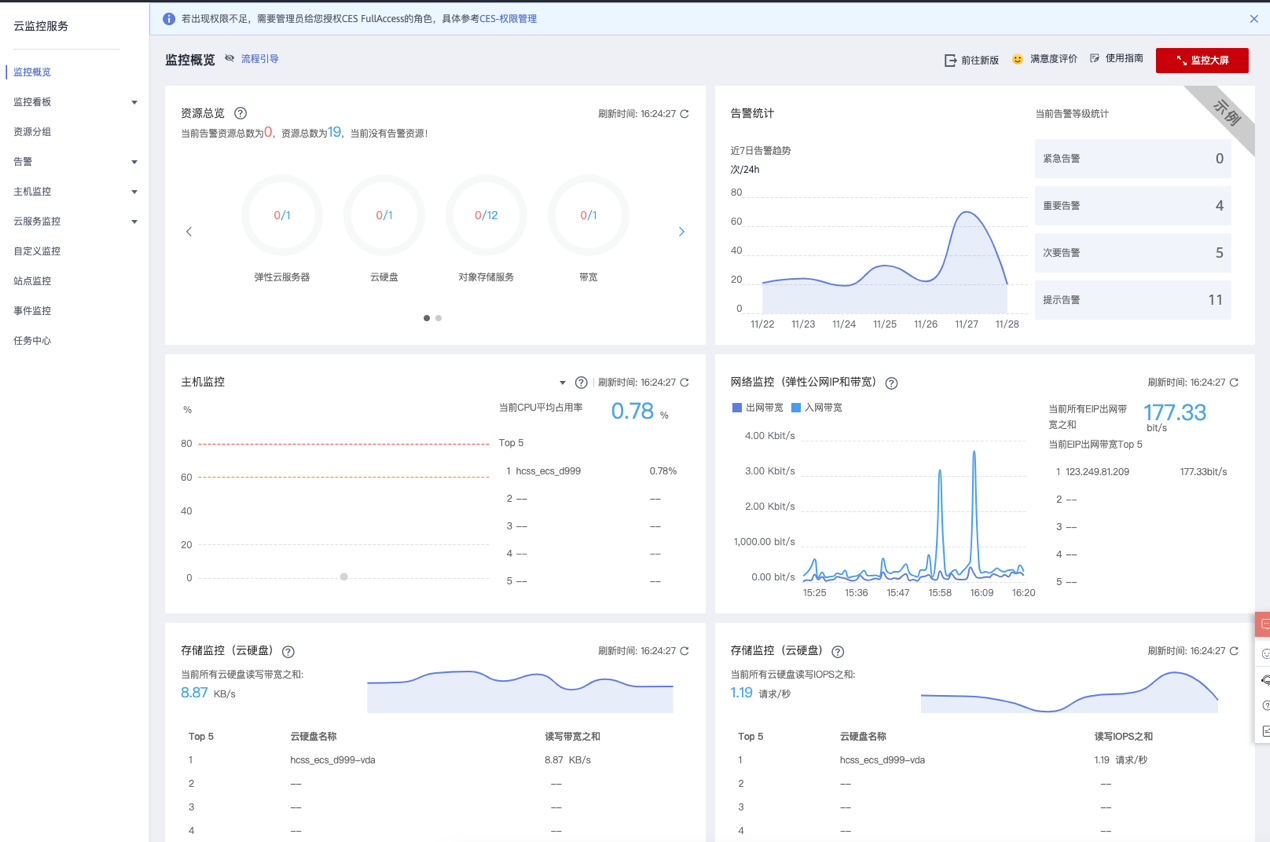The image size is (1270, 842).
Task: Click the 提示告警 count row
Action: click(x=1133, y=300)
